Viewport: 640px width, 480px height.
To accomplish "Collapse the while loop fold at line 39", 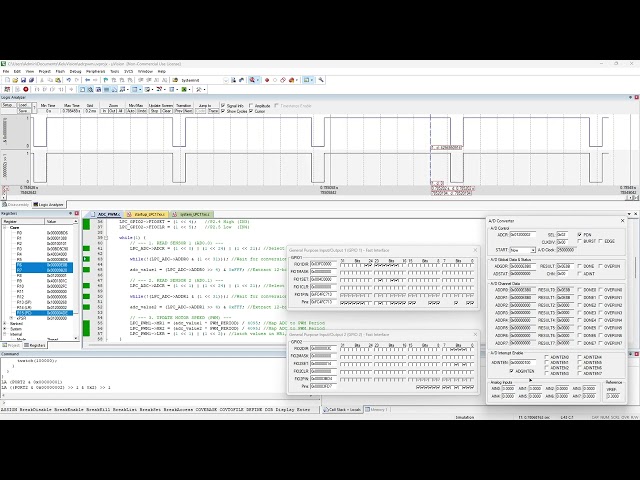I will coord(107,238).
